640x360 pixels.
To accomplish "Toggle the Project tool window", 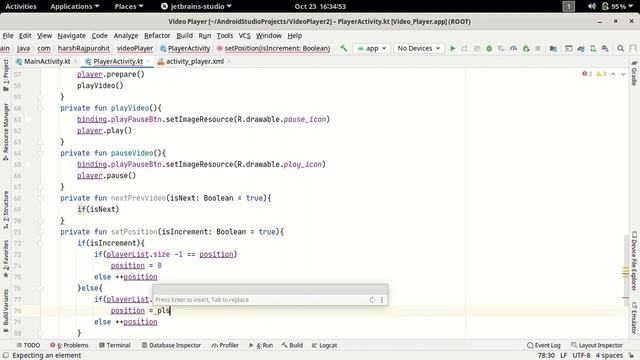I will point(6,76).
